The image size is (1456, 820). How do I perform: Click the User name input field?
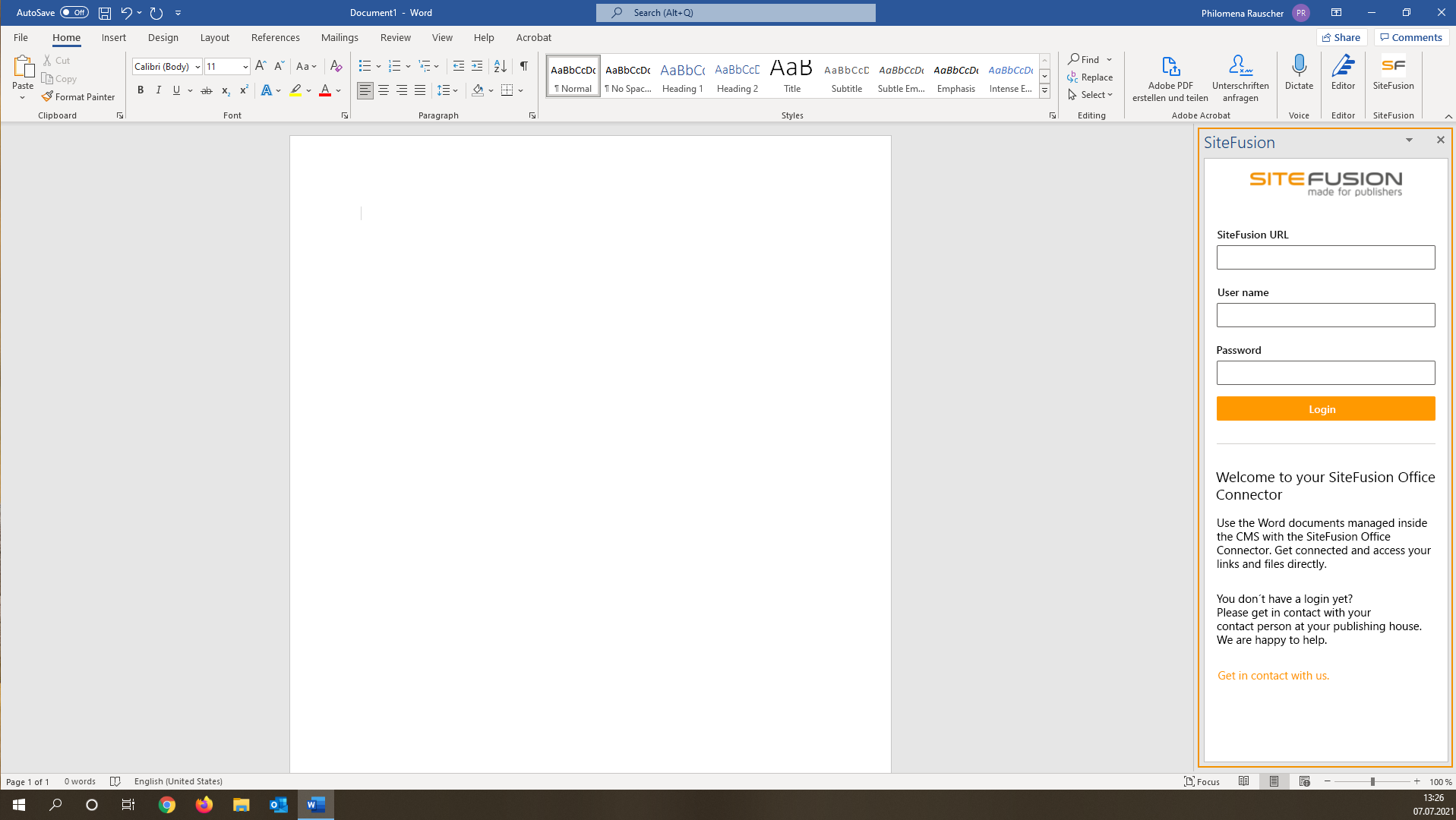[x=1325, y=315]
